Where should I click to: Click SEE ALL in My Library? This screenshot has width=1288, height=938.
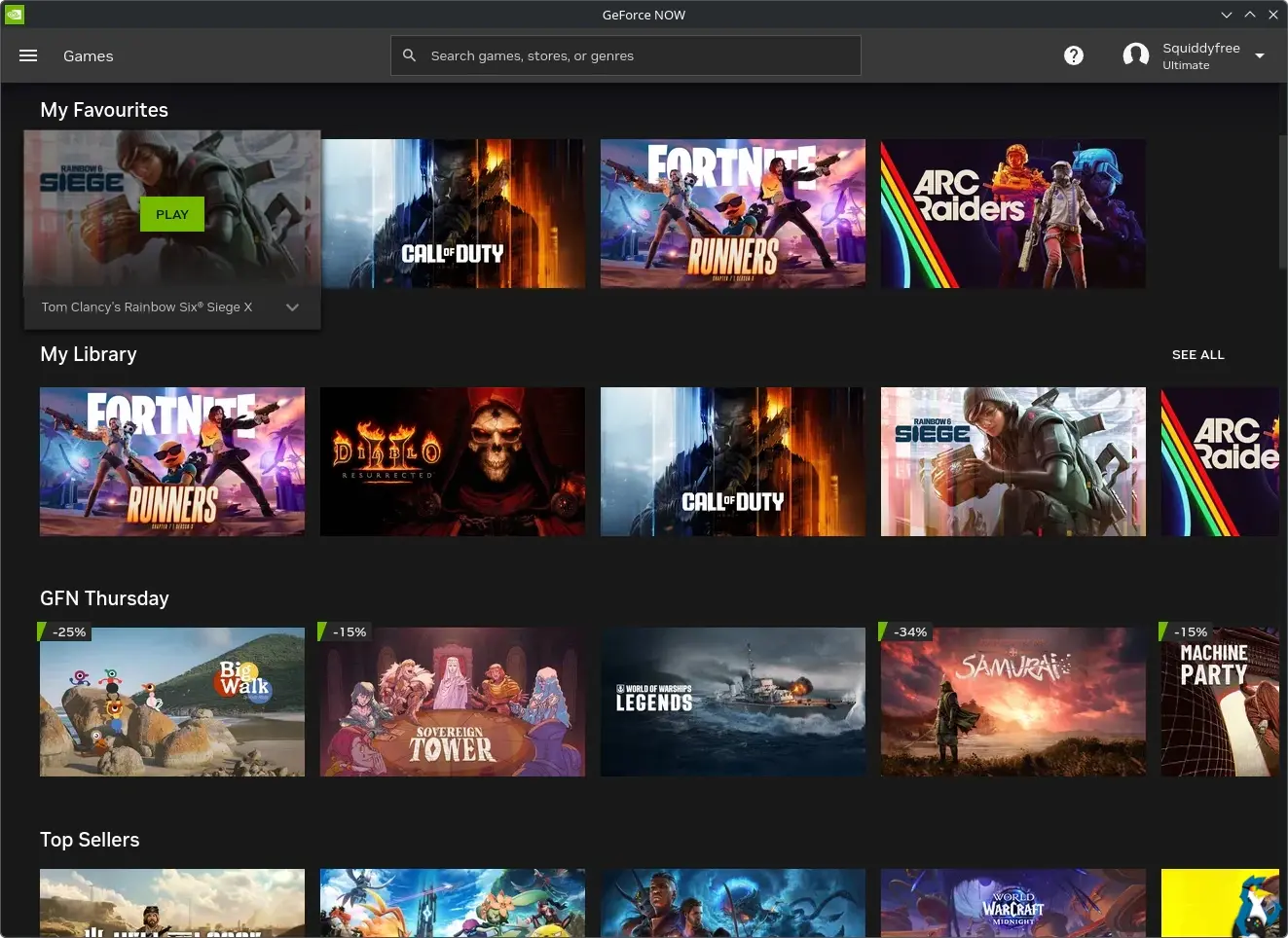pyautogui.click(x=1198, y=355)
